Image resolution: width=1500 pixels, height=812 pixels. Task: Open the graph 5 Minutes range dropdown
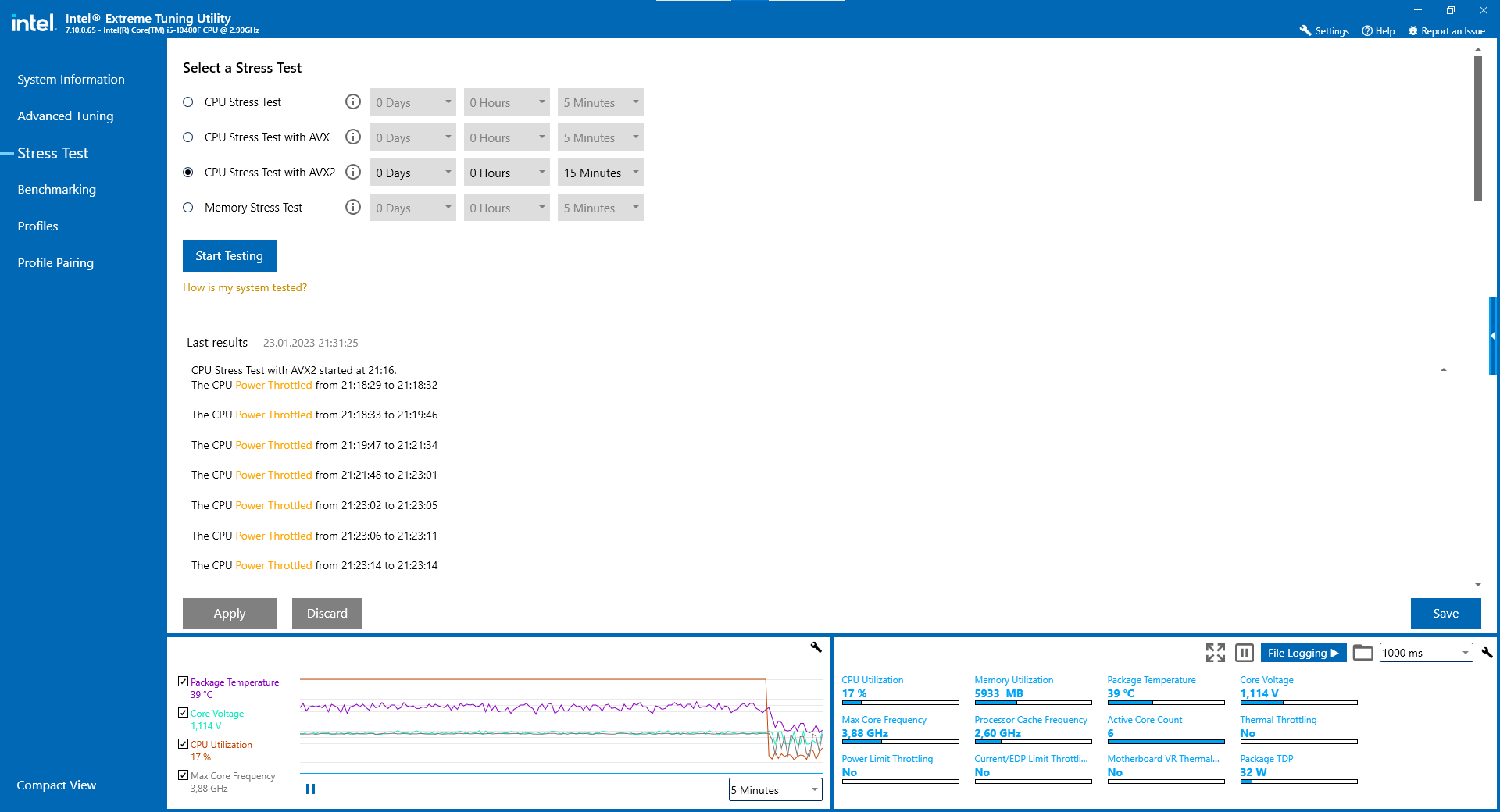[x=775, y=790]
